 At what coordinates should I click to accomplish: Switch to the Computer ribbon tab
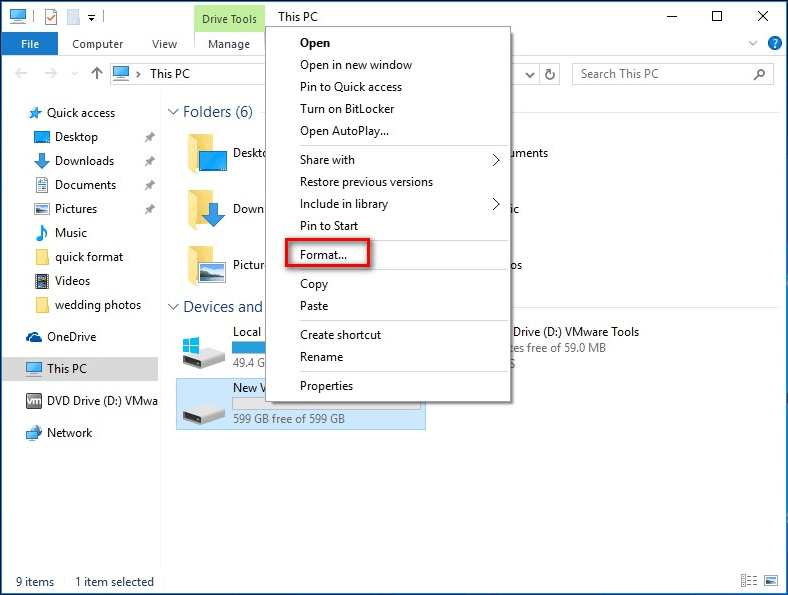tap(97, 44)
